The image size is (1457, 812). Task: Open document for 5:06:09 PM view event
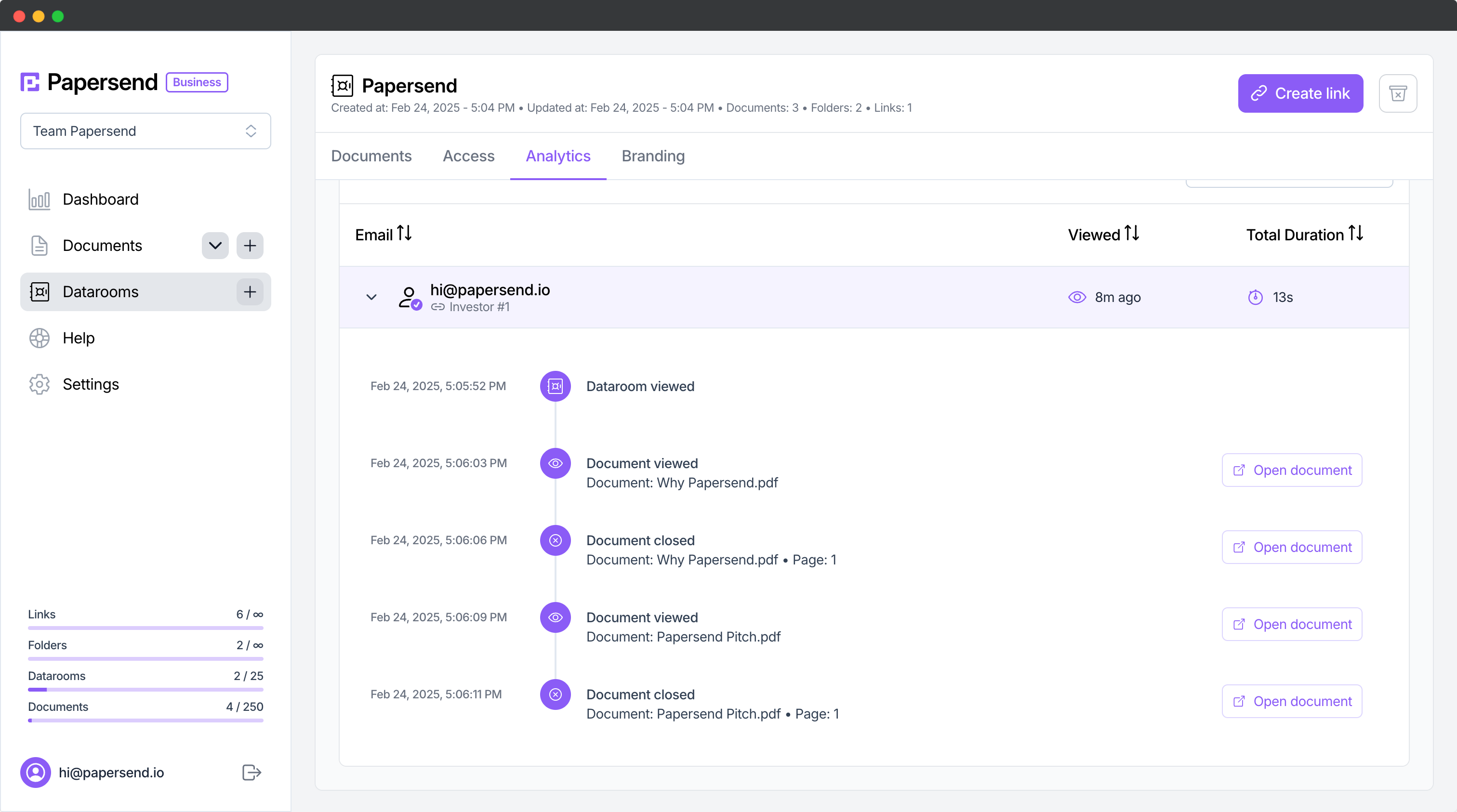1292,624
